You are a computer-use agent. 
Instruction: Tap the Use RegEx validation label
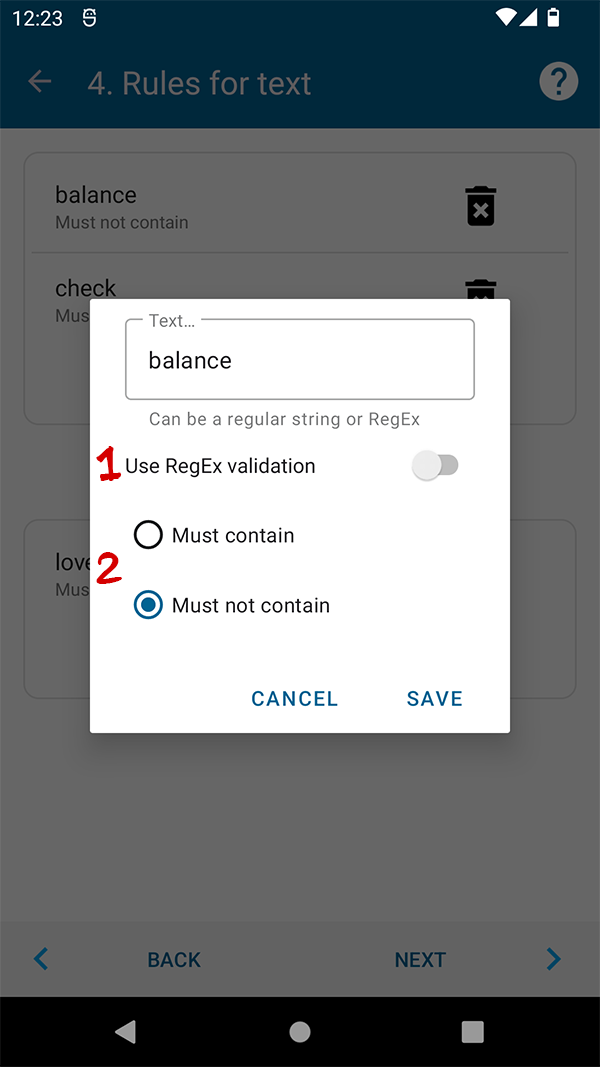coord(220,466)
